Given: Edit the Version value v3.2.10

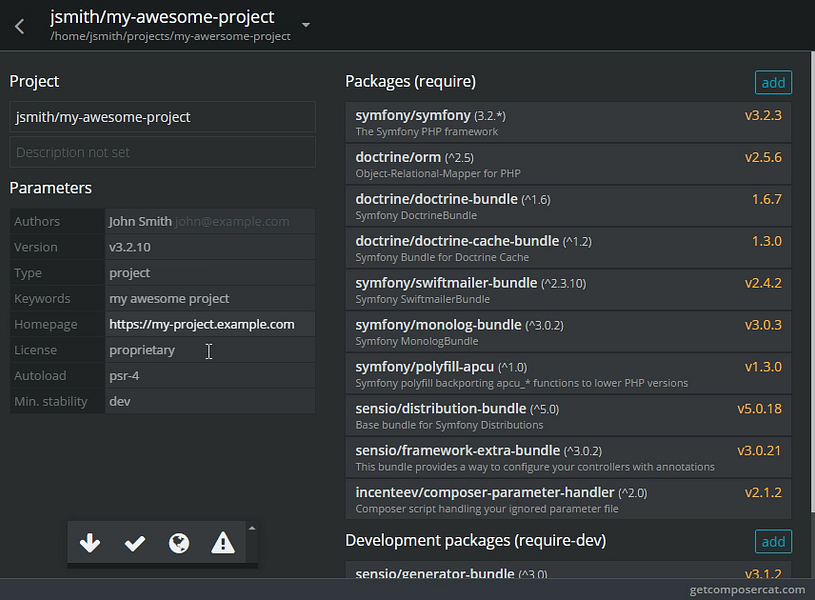Looking at the screenshot, I should pos(210,247).
